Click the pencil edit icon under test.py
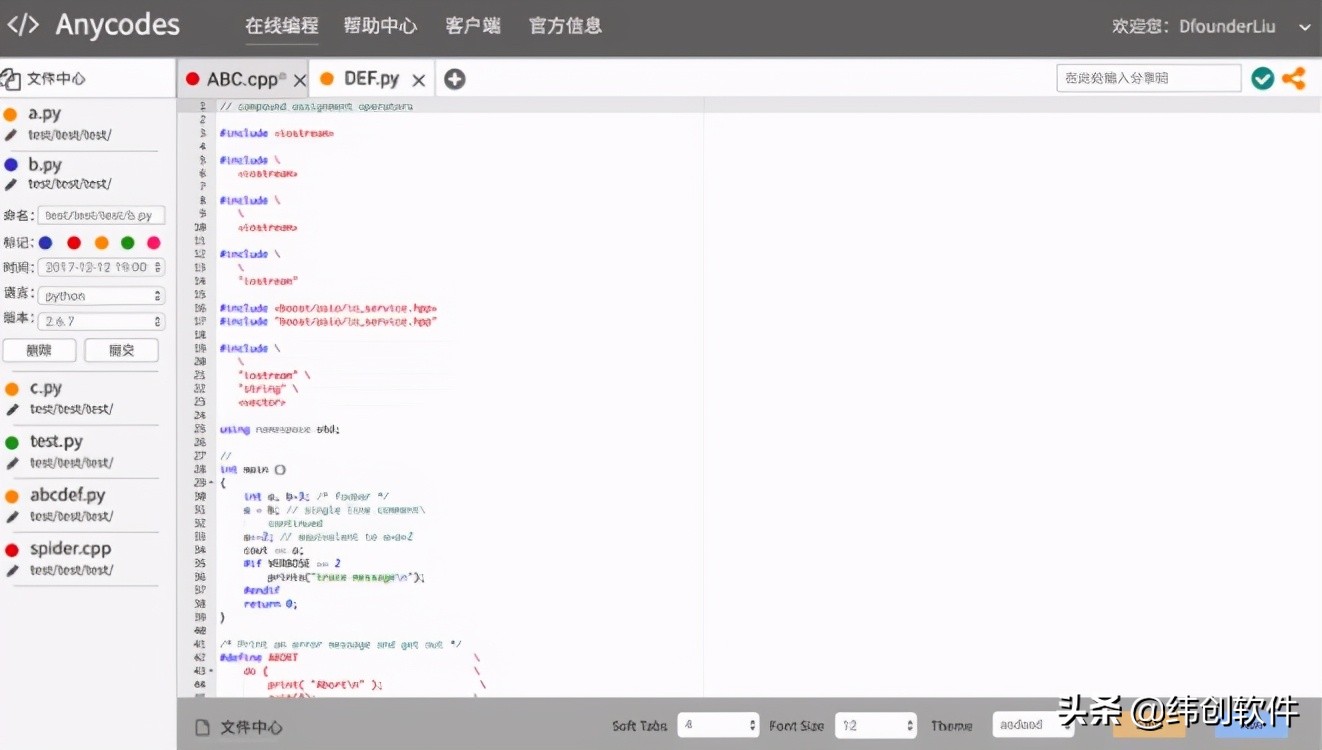 tap(12, 463)
